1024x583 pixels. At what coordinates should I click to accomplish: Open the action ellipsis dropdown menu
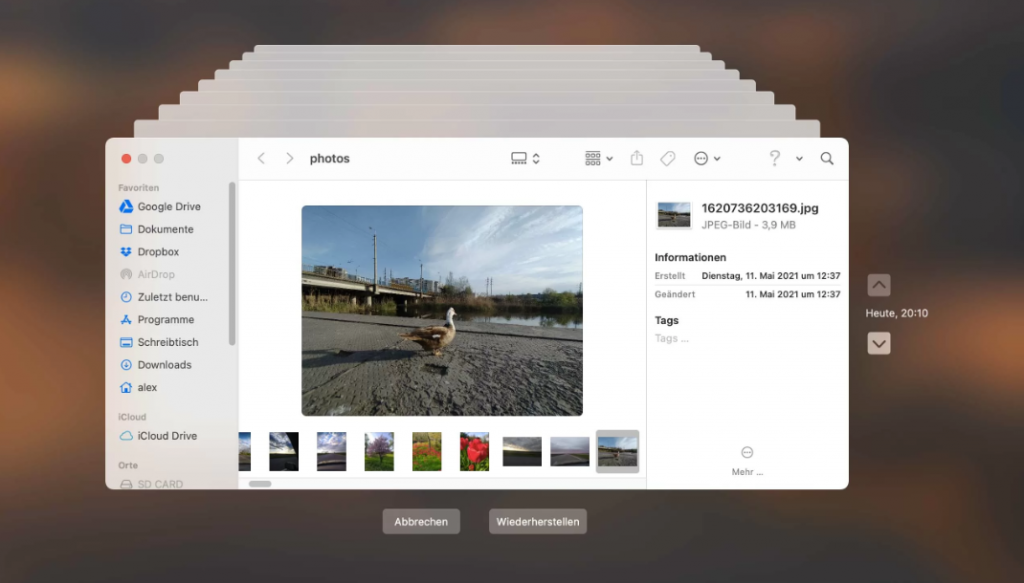click(706, 158)
